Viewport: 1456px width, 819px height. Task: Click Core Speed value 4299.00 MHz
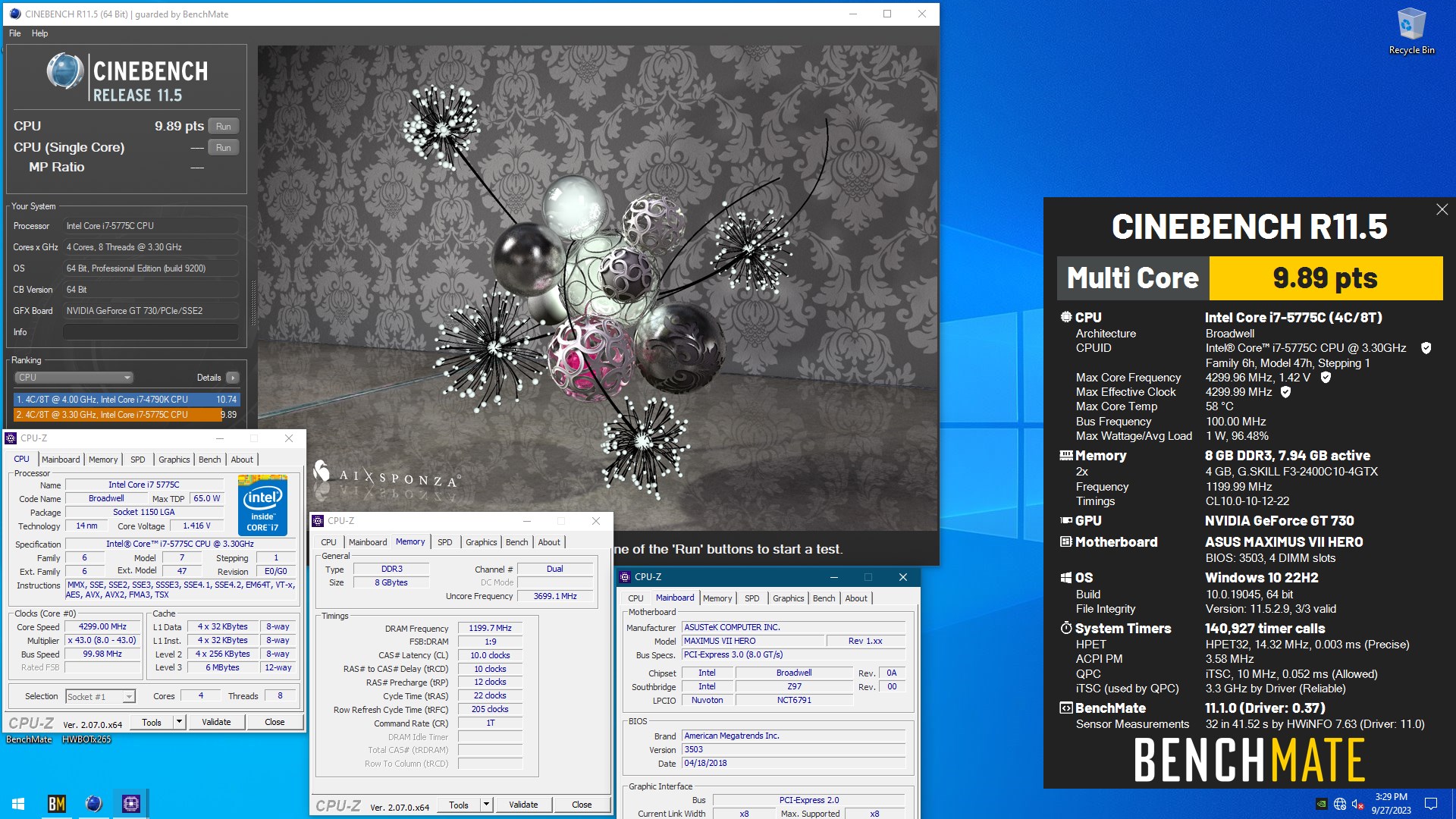pyautogui.click(x=102, y=626)
